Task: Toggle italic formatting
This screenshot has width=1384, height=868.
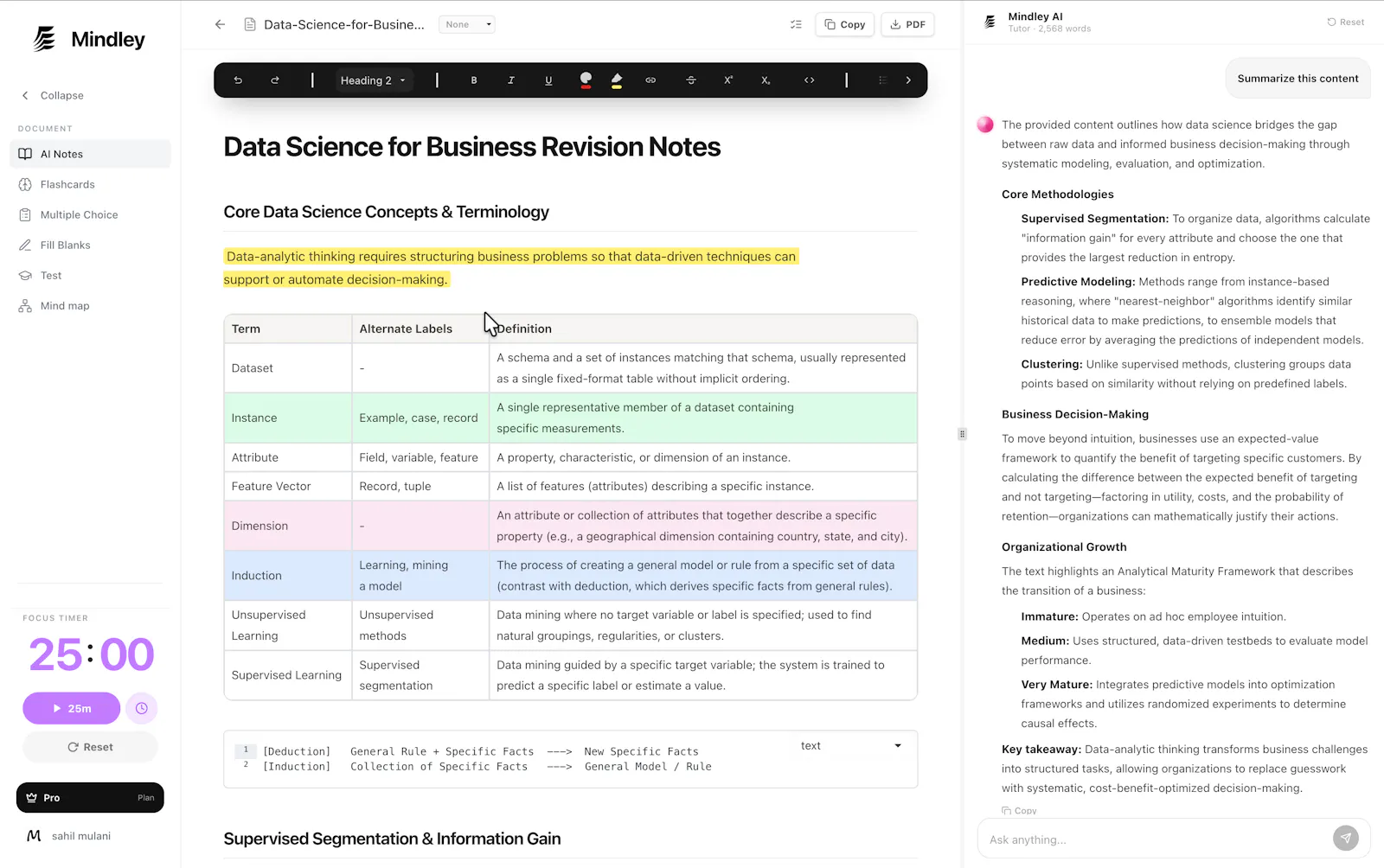Action: point(511,80)
